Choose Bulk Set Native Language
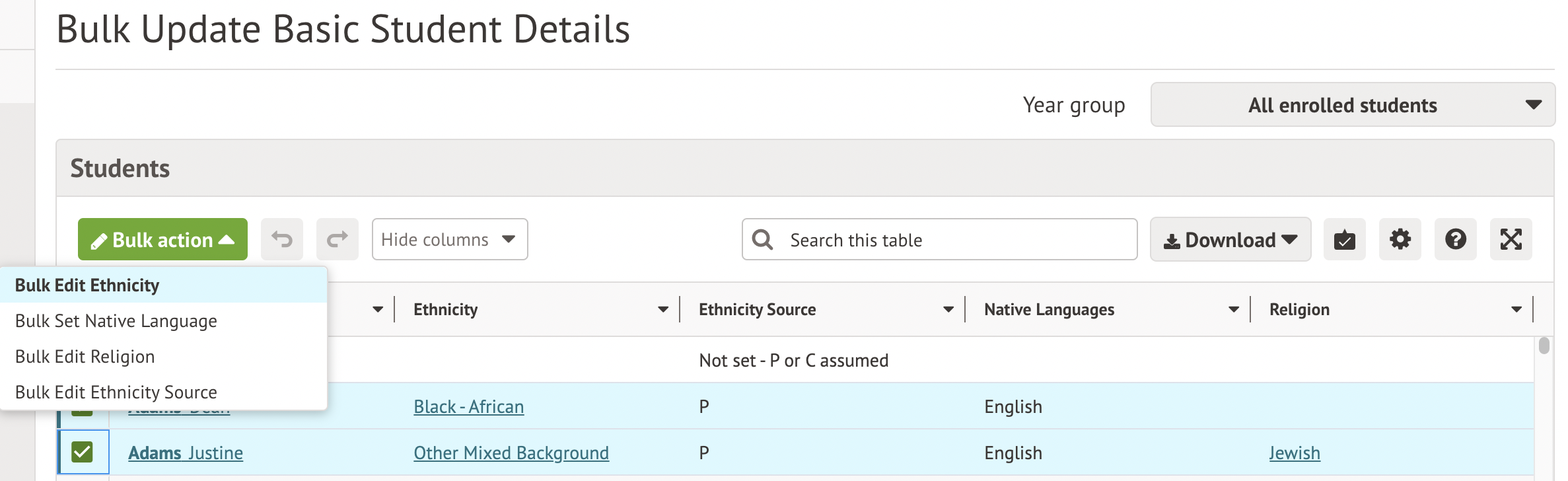1568x481 pixels. 116,321
